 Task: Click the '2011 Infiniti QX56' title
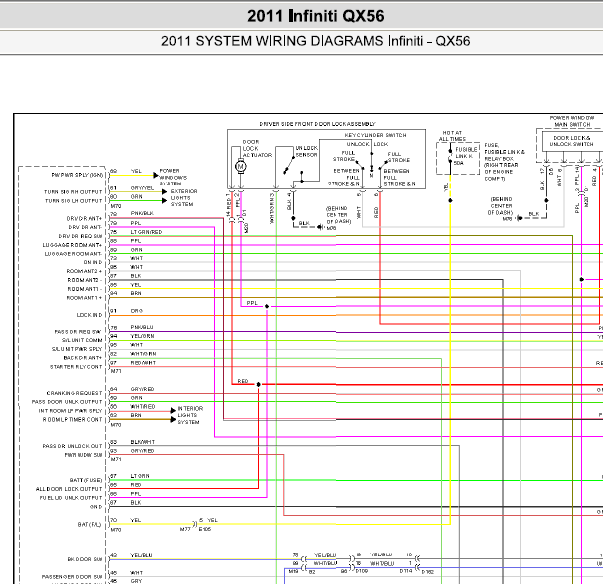[301, 16]
